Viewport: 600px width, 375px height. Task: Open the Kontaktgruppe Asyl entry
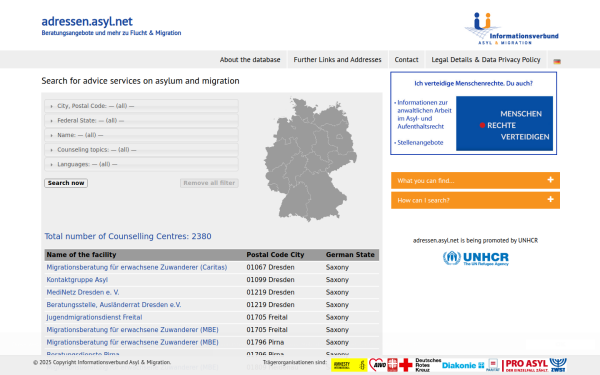(x=77, y=280)
